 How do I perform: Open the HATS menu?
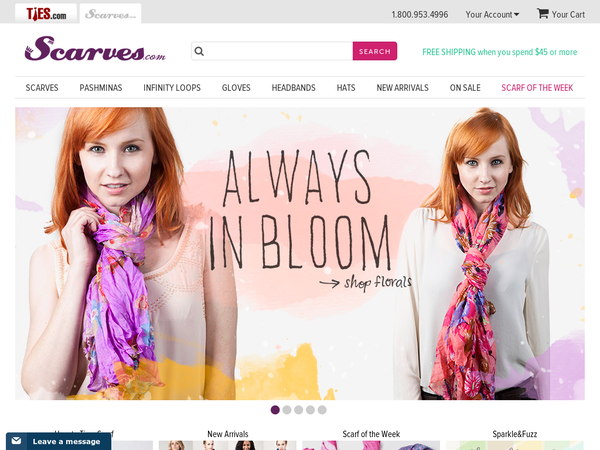coord(346,88)
